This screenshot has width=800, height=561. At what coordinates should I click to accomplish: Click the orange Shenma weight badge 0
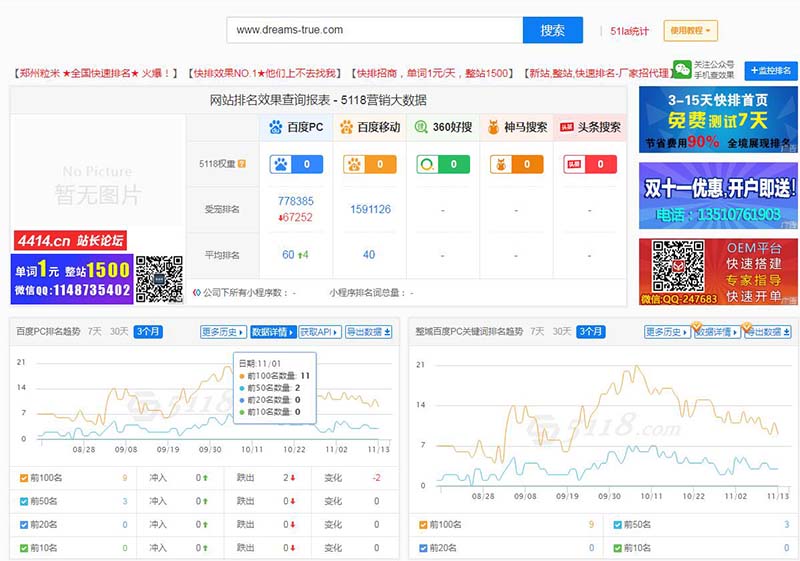tap(516, 164)
